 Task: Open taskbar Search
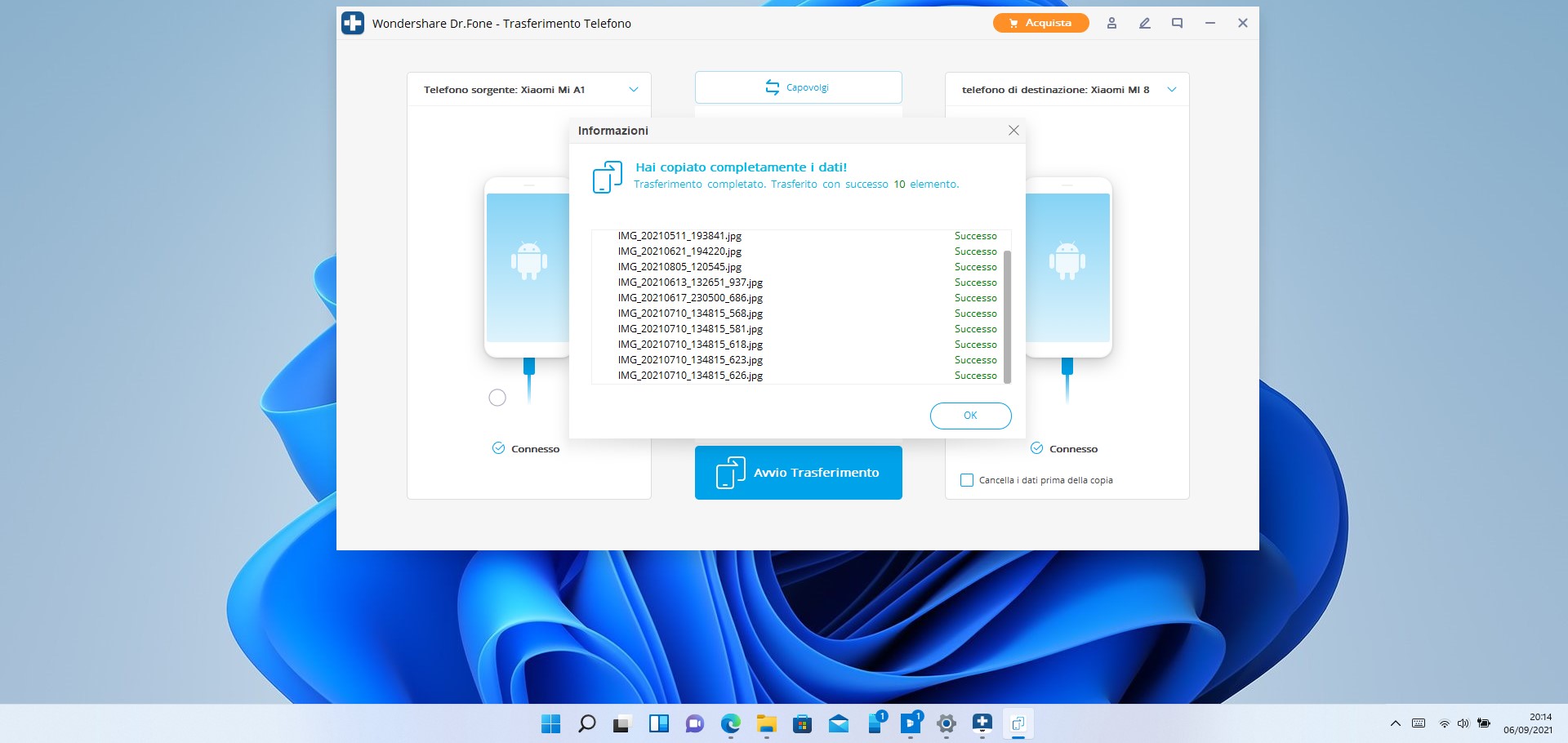(587, 723)
